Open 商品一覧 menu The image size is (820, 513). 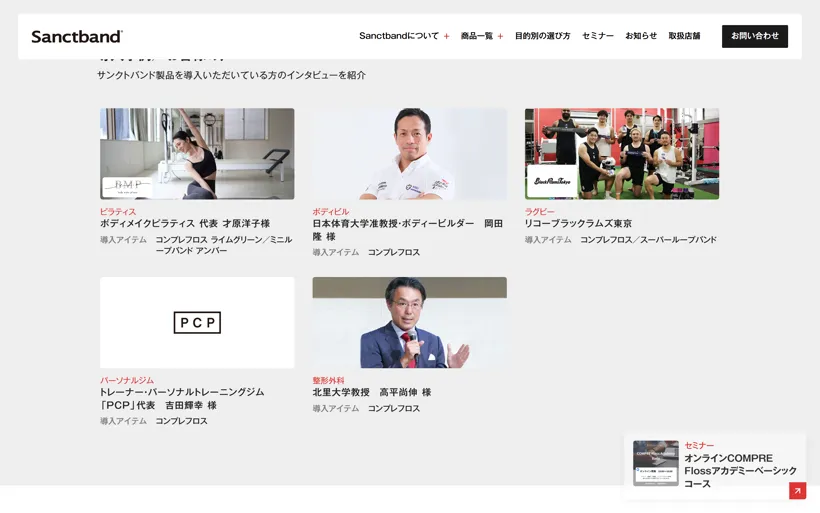tap(476, 36)
